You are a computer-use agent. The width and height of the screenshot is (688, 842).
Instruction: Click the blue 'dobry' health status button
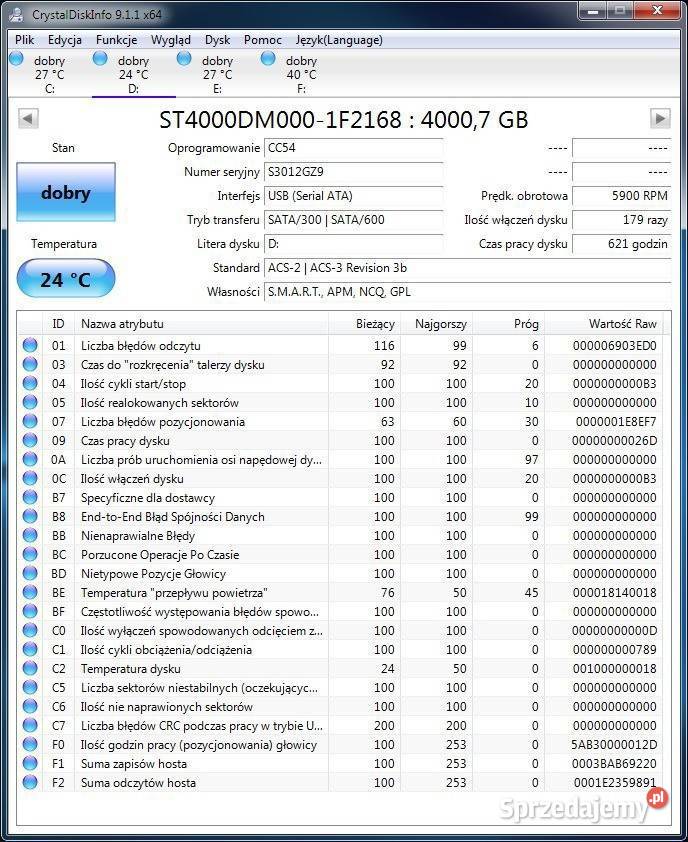[x=66, y=192]
